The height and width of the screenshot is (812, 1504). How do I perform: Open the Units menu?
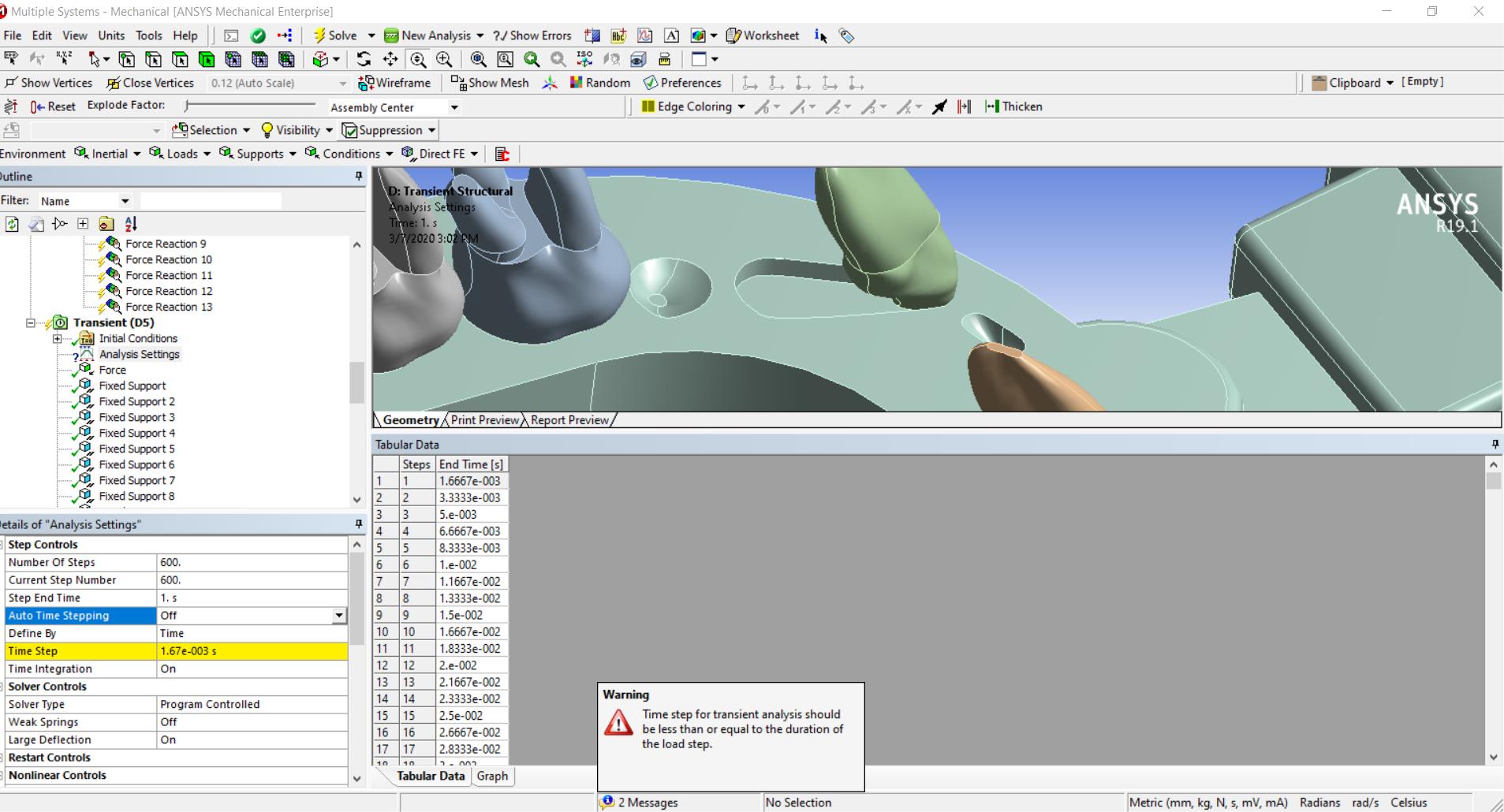click(111, 35)
